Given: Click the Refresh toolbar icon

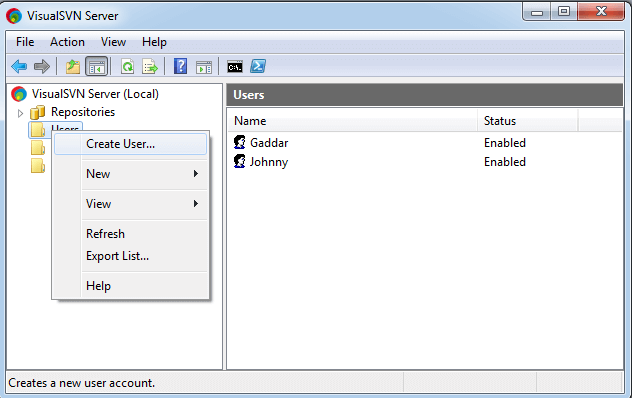Looking at the screenshot, I should pos(127,66).
